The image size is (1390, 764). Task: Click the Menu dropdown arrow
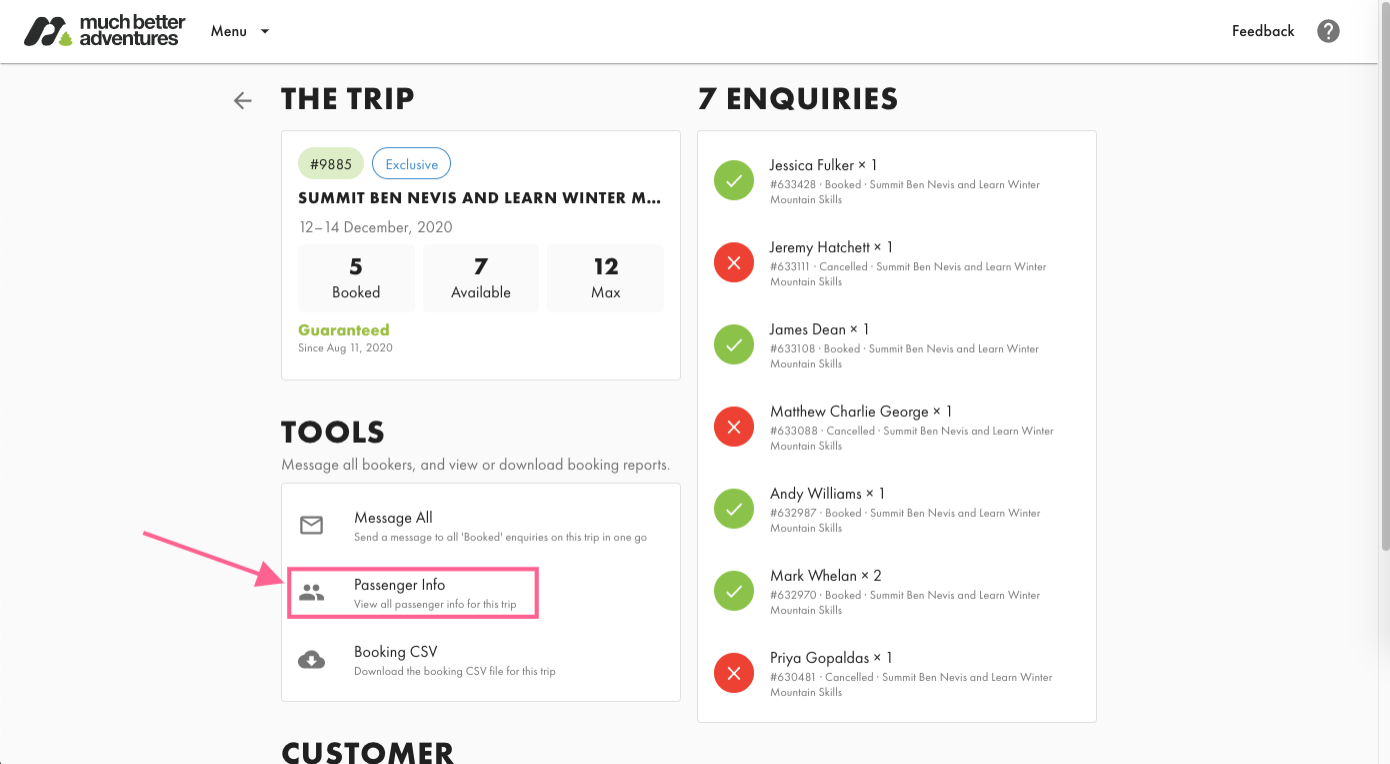[x=265, y=31]
